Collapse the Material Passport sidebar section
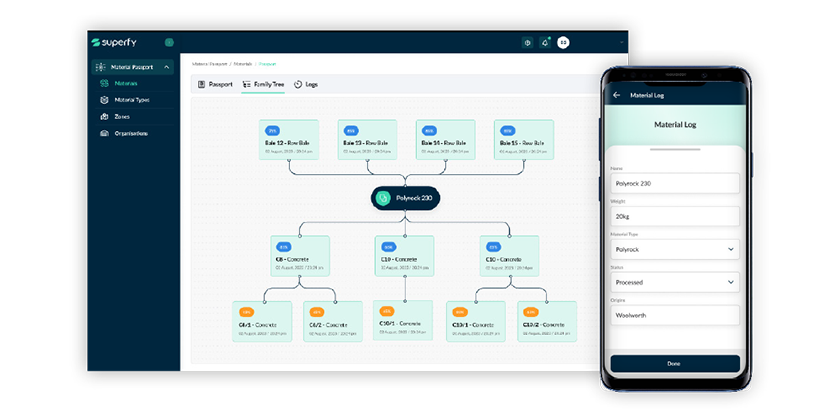The width and height of the screenshot is (840, 420). tap(167, 67)
